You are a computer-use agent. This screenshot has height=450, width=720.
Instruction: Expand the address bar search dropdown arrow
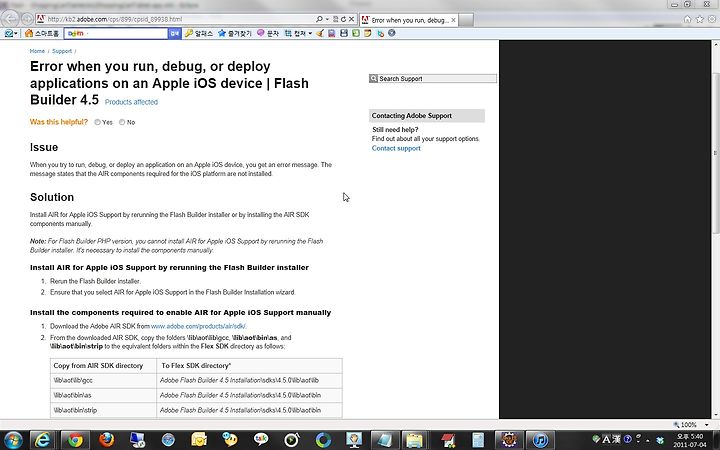tap(326, 19)
